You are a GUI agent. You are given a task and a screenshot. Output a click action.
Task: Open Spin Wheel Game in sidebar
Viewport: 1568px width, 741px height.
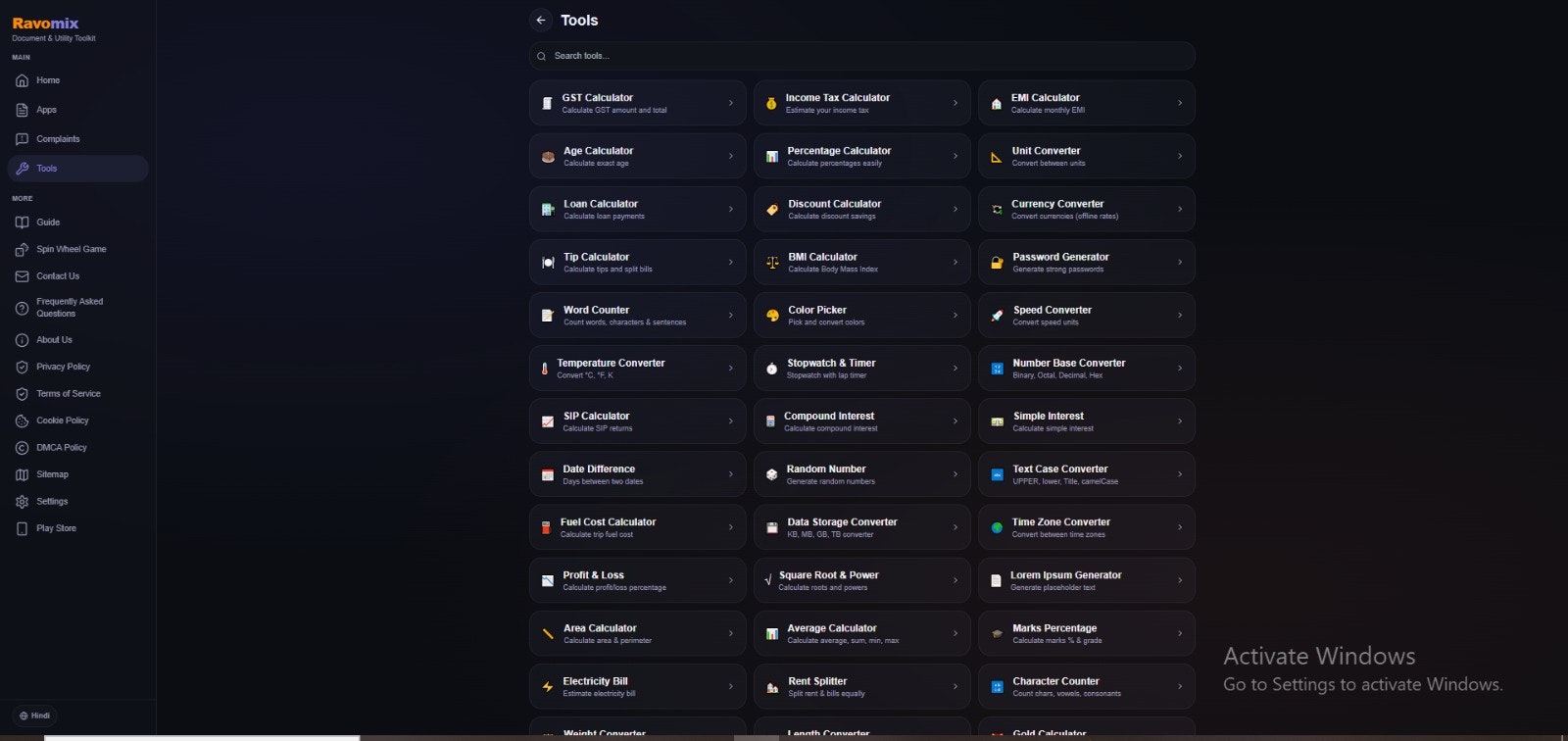[77, 249]
